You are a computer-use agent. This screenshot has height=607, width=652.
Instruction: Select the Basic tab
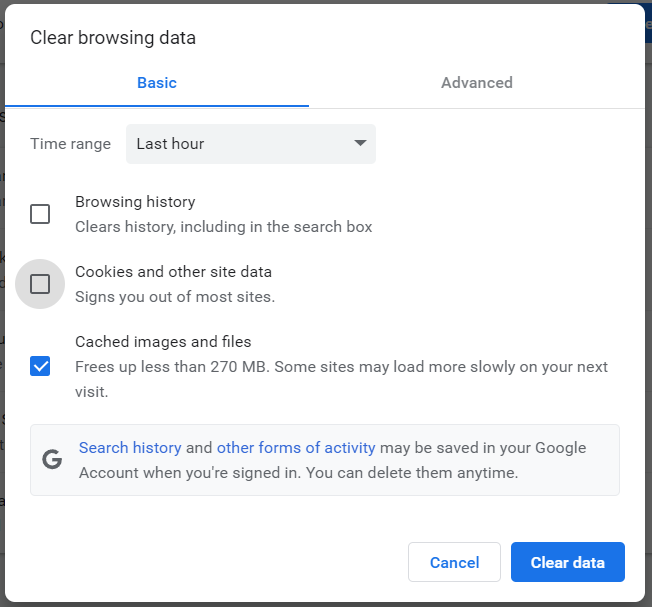(157, 83)
